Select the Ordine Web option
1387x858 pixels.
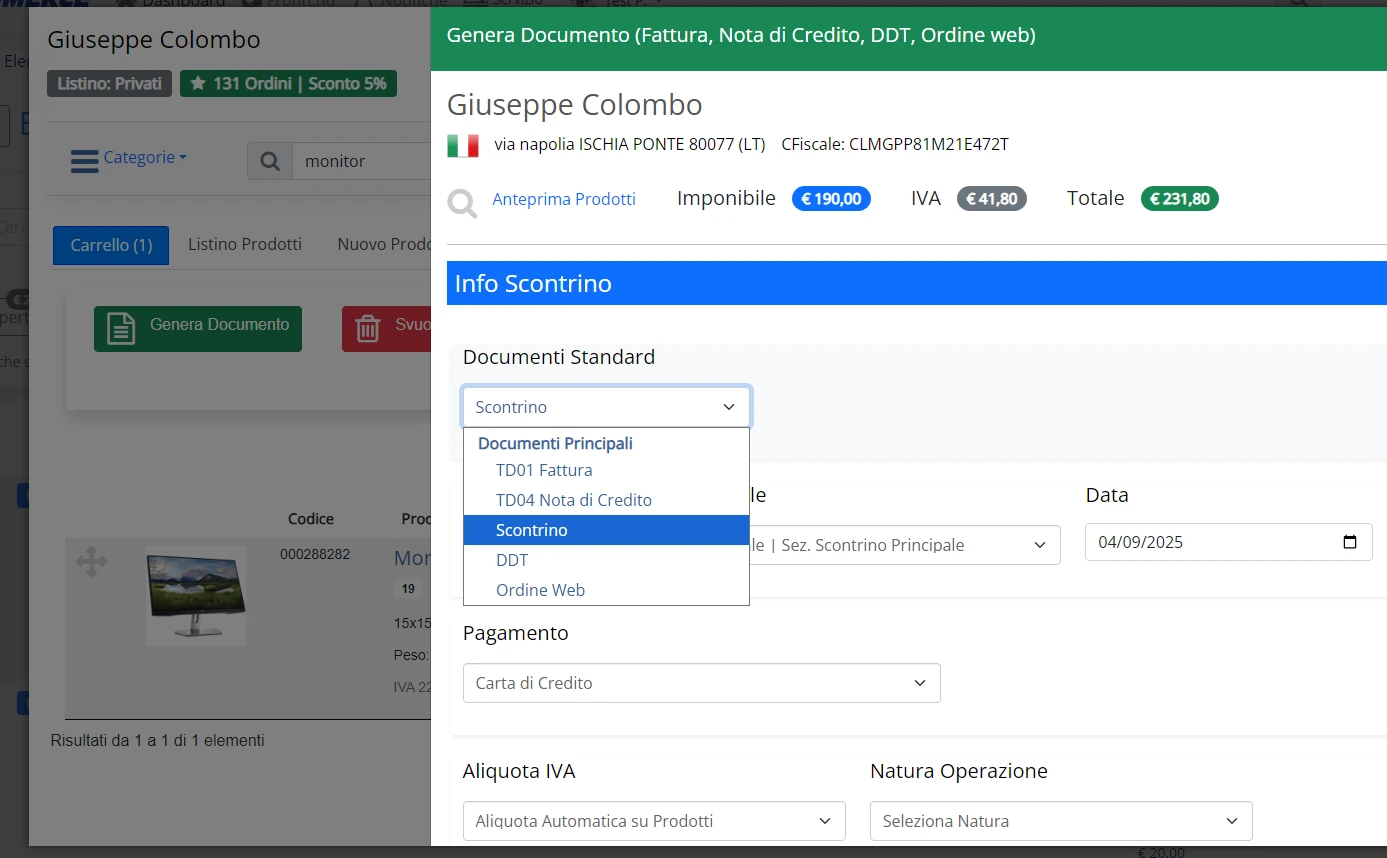606,590
